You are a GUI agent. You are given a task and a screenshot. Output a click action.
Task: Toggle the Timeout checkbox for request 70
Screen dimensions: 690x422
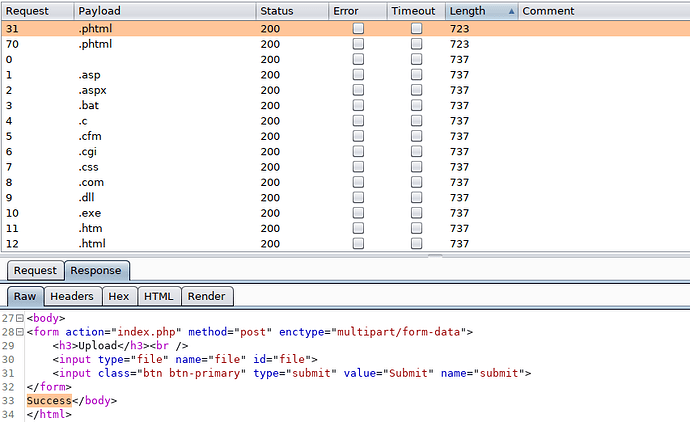point(416,44)
